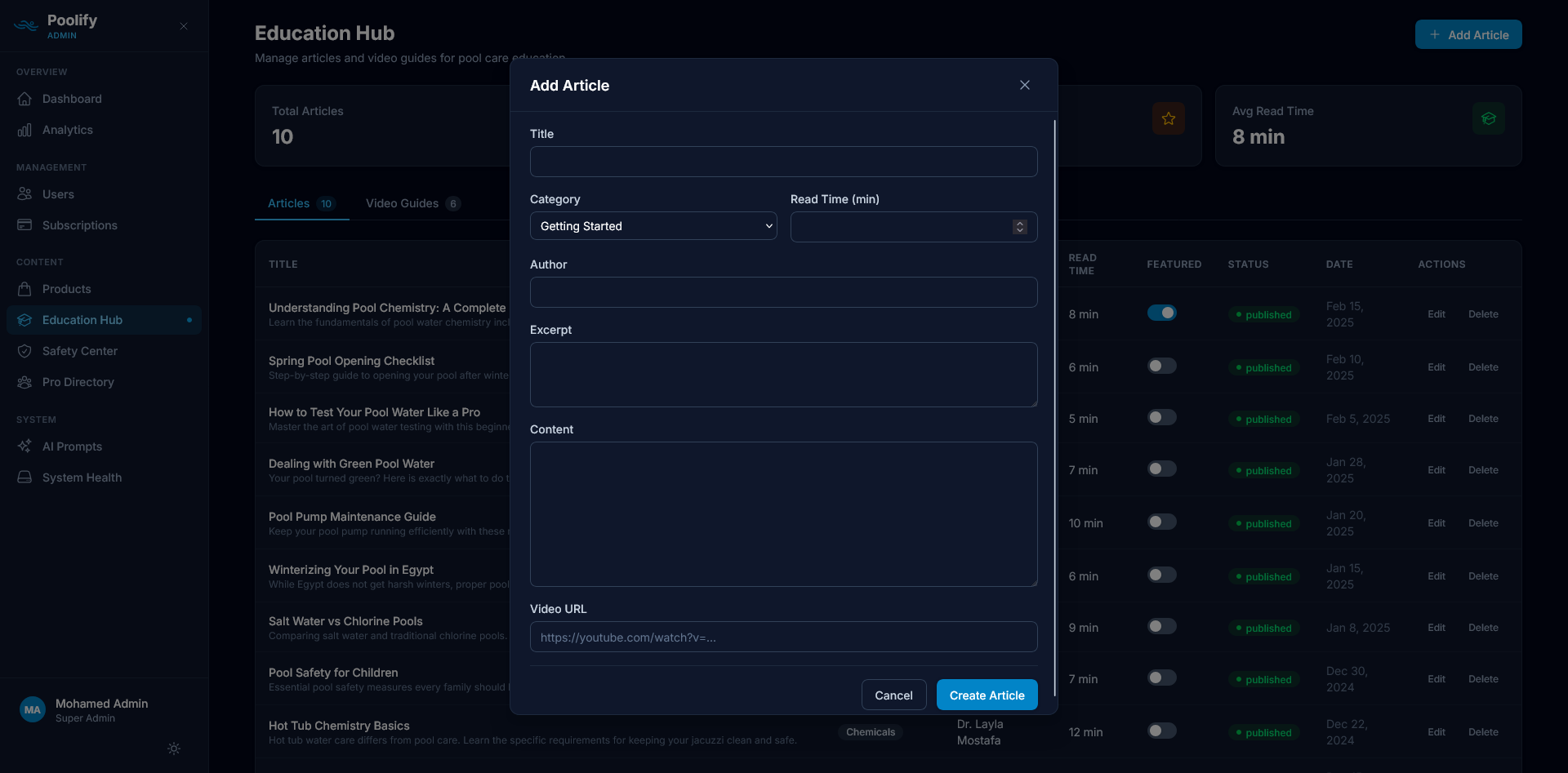Screen dimensions: 1568x773
Task: Close the Add Article dialog
Action: [1025, 85]
